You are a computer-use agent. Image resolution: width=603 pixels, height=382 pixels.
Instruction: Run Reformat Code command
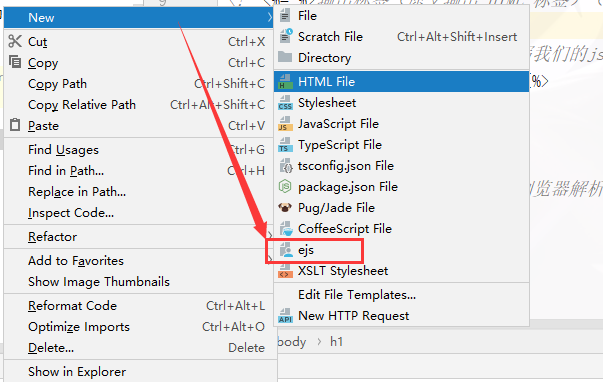(x=138, y=305)
